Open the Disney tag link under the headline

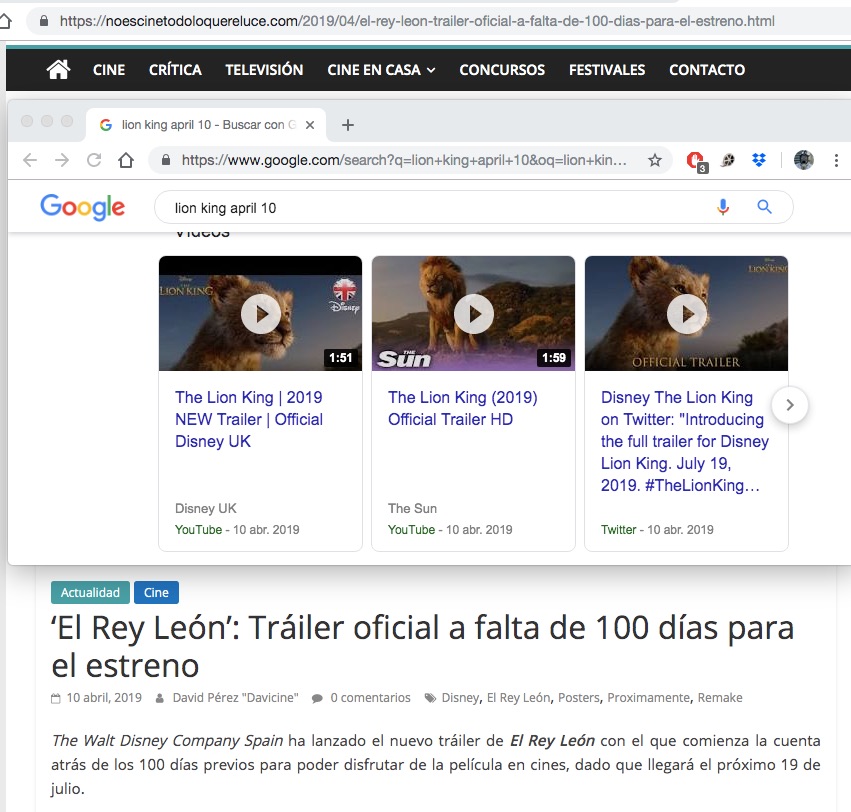(x=460, y=697)
